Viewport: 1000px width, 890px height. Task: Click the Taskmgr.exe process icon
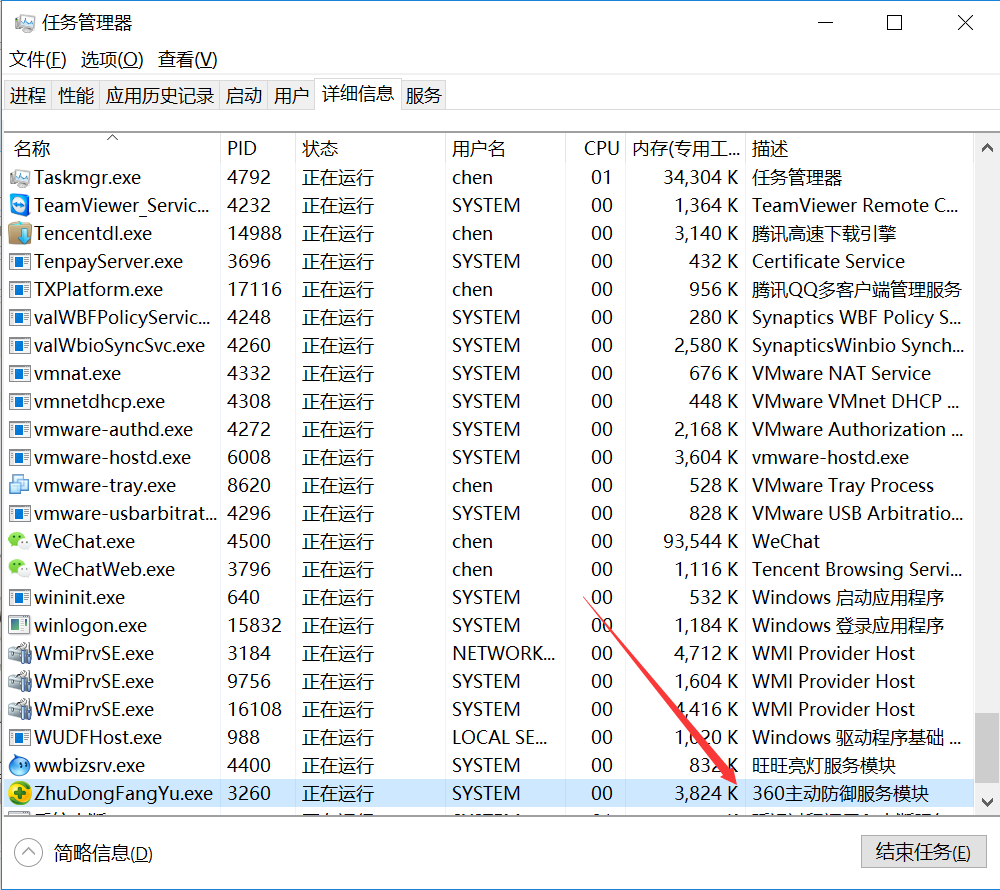[20, 178]
